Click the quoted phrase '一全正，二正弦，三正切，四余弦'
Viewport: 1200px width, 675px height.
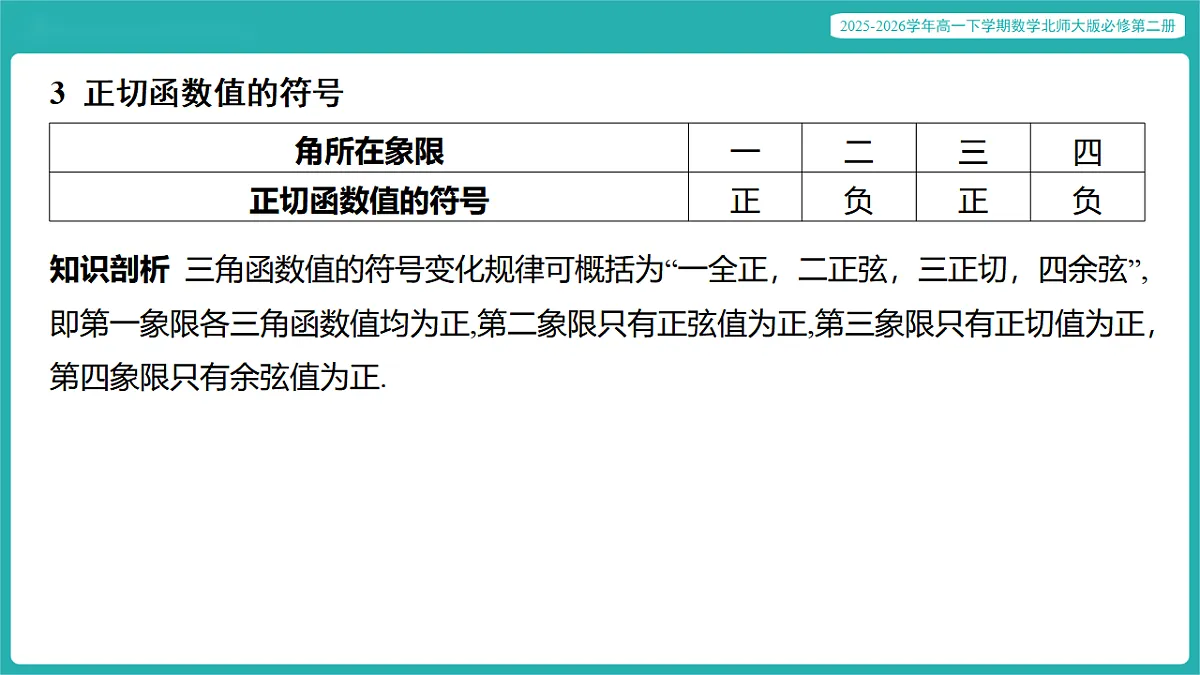[903, 270]
